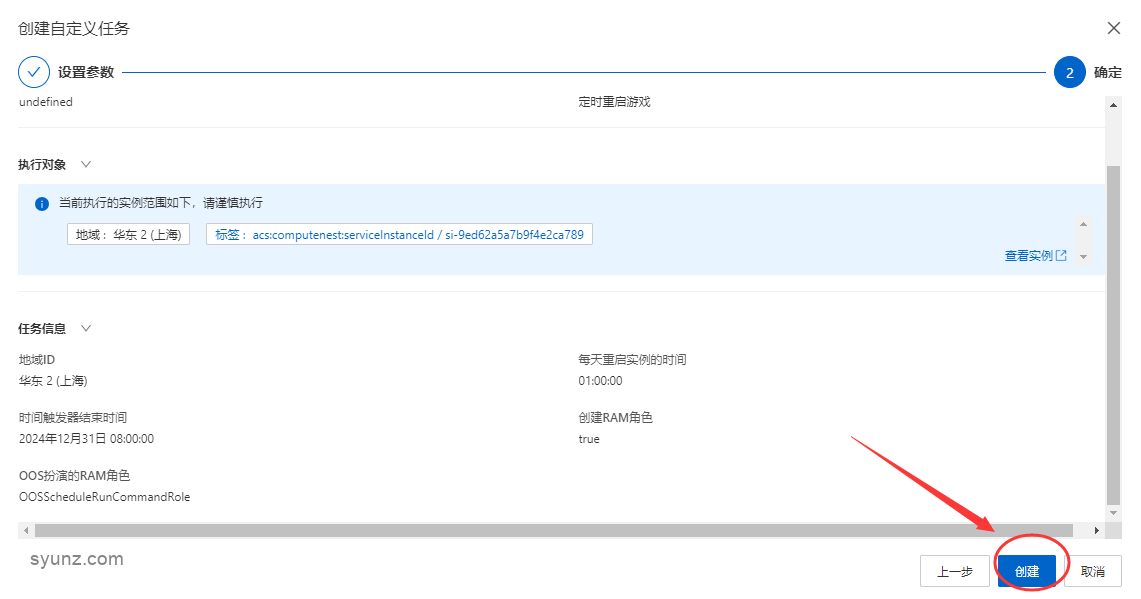Click the 上一步 button

coord(955,571)
